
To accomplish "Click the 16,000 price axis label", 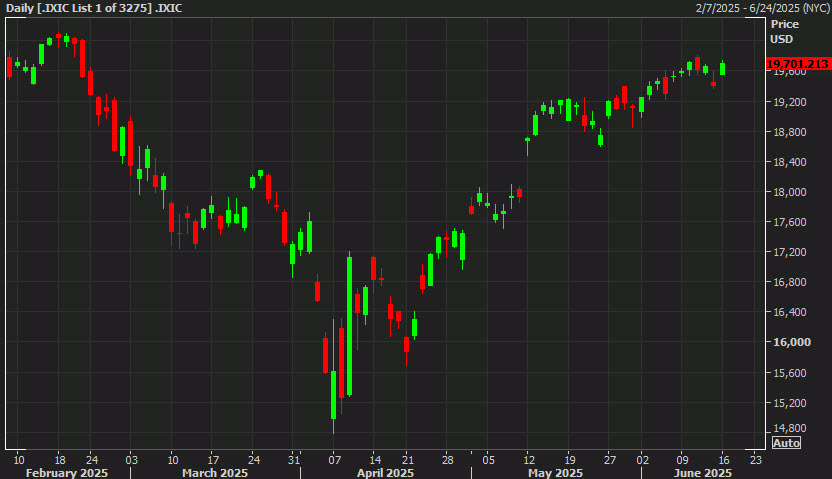I will 792,342.
